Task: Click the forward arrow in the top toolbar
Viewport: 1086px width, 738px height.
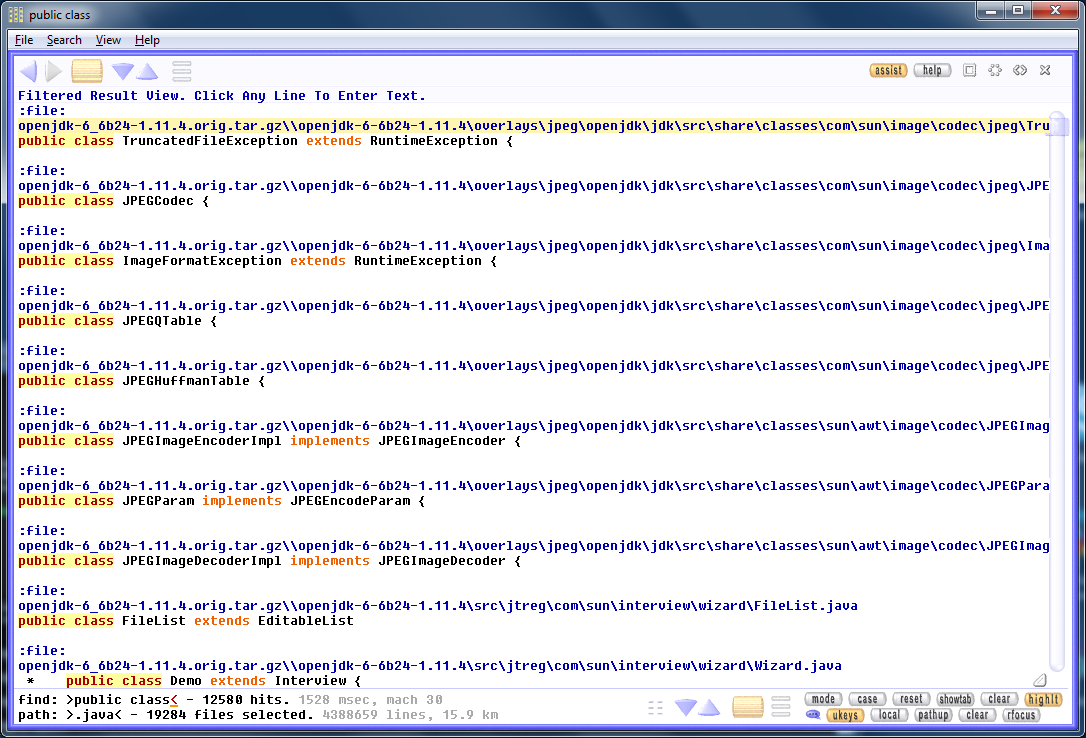Action: (x=54, y=71)
